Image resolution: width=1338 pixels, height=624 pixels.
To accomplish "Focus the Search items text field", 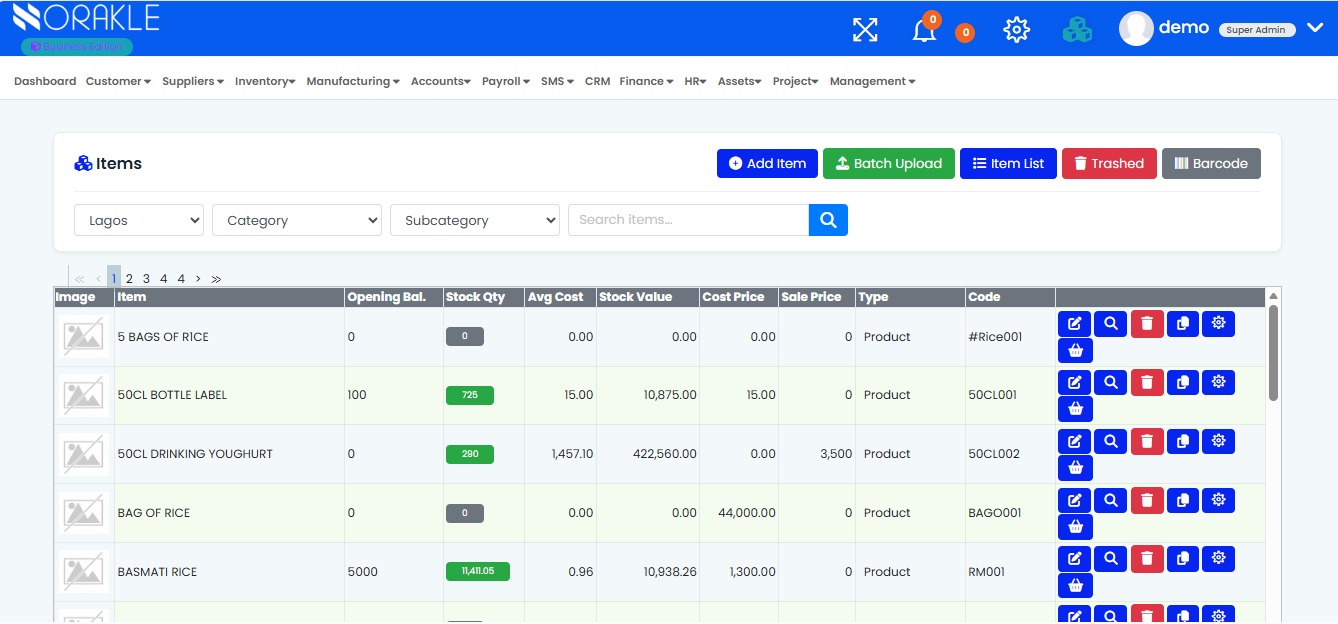I will 688,220.
